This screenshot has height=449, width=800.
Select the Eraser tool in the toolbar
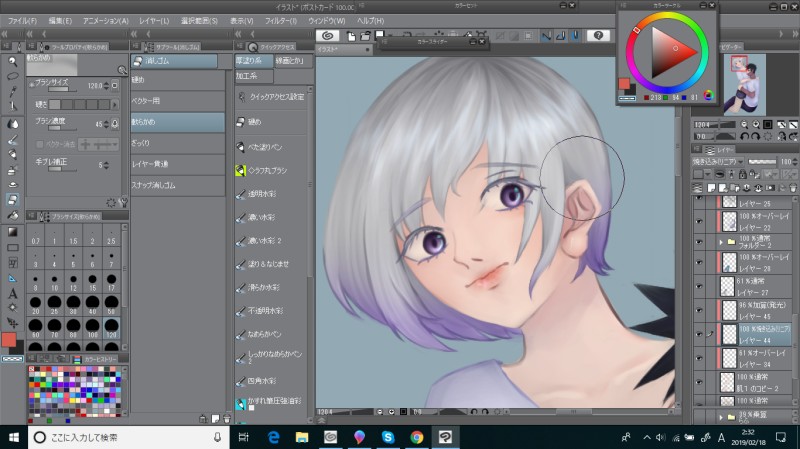[13, 199]
